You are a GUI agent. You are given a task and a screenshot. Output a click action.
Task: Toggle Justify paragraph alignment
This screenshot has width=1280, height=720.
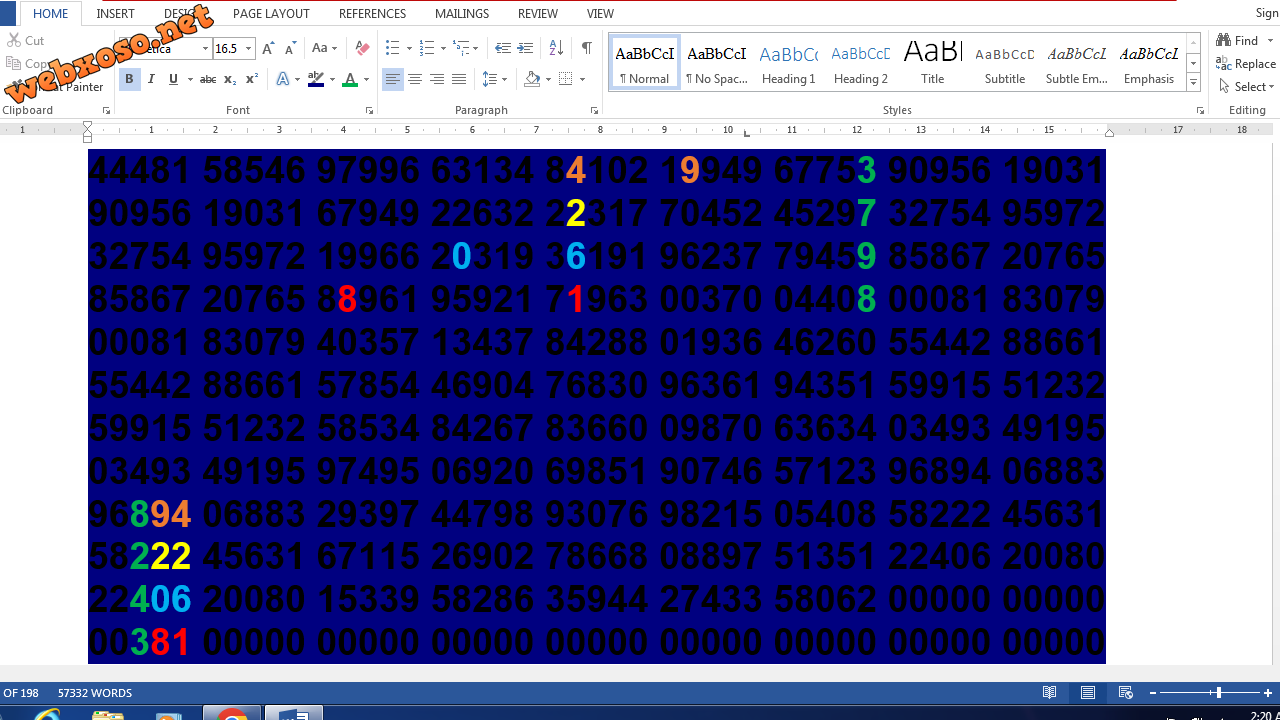tap(459, 79)
